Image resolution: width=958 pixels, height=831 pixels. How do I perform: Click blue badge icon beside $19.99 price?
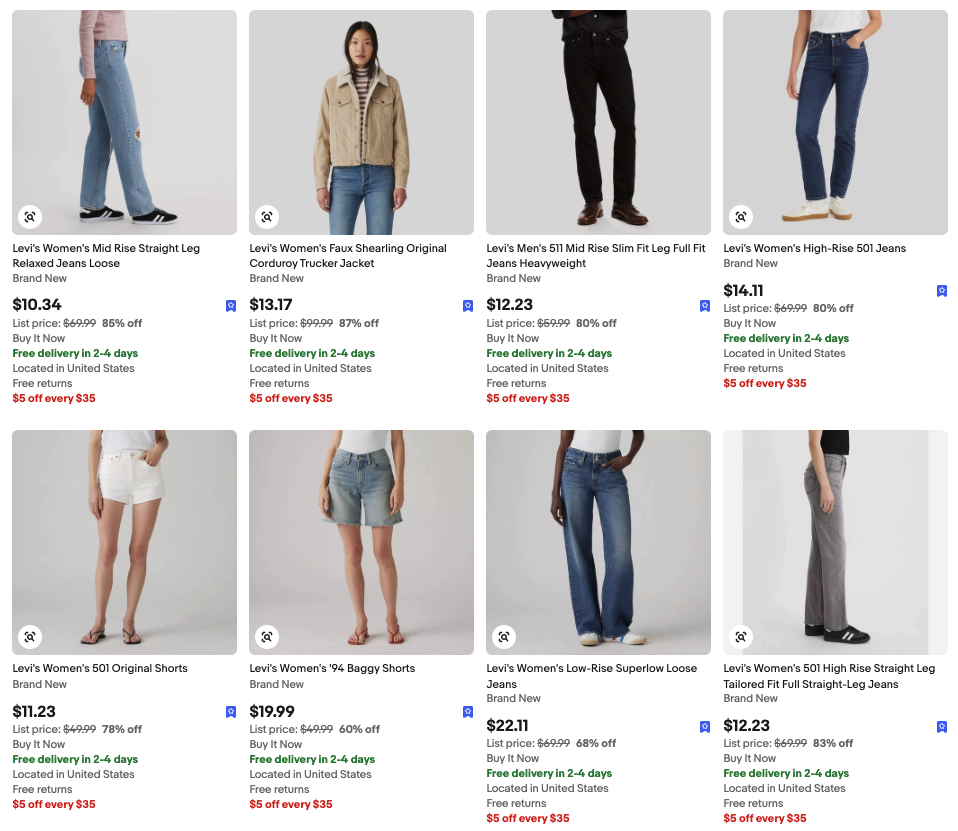click(x=468, y=712)
